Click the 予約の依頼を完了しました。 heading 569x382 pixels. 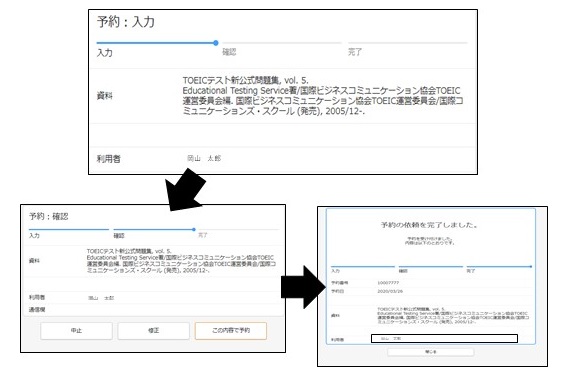[x=430, y=225]
